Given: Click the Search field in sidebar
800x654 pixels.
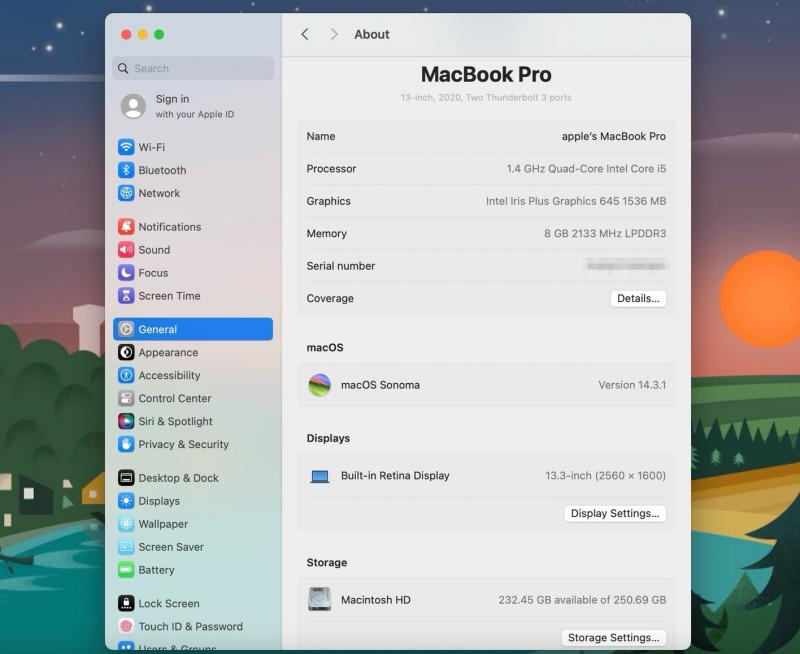Looking at the screenshot, I should 193,68.
